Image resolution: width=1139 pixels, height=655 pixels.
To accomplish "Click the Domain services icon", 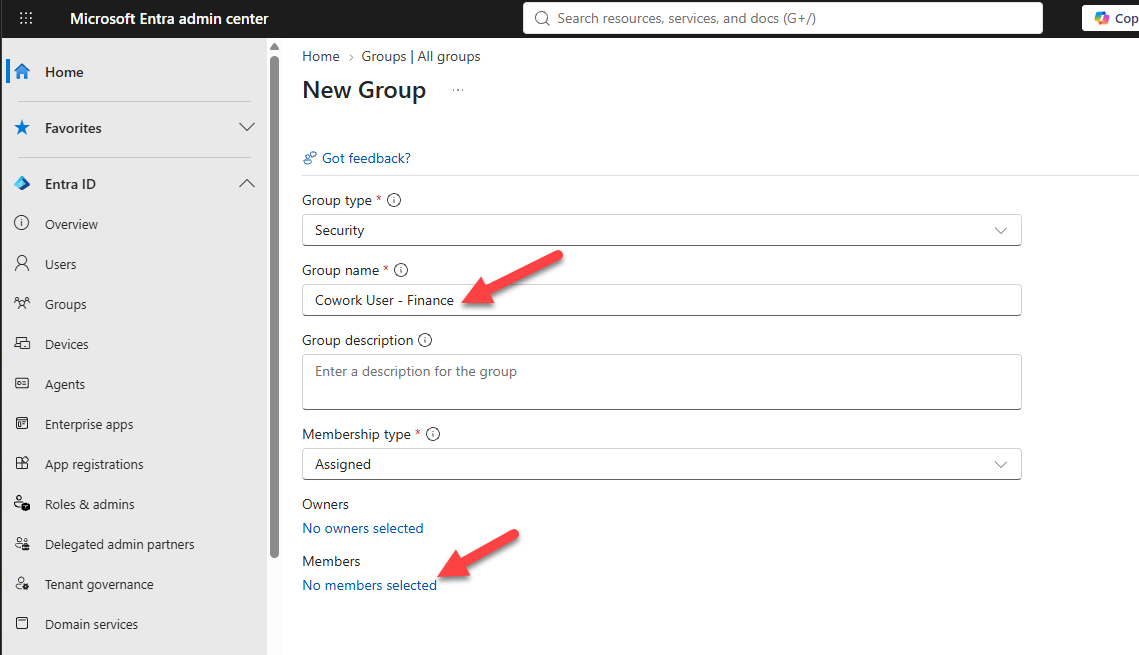I will click(x=23, y=623).
